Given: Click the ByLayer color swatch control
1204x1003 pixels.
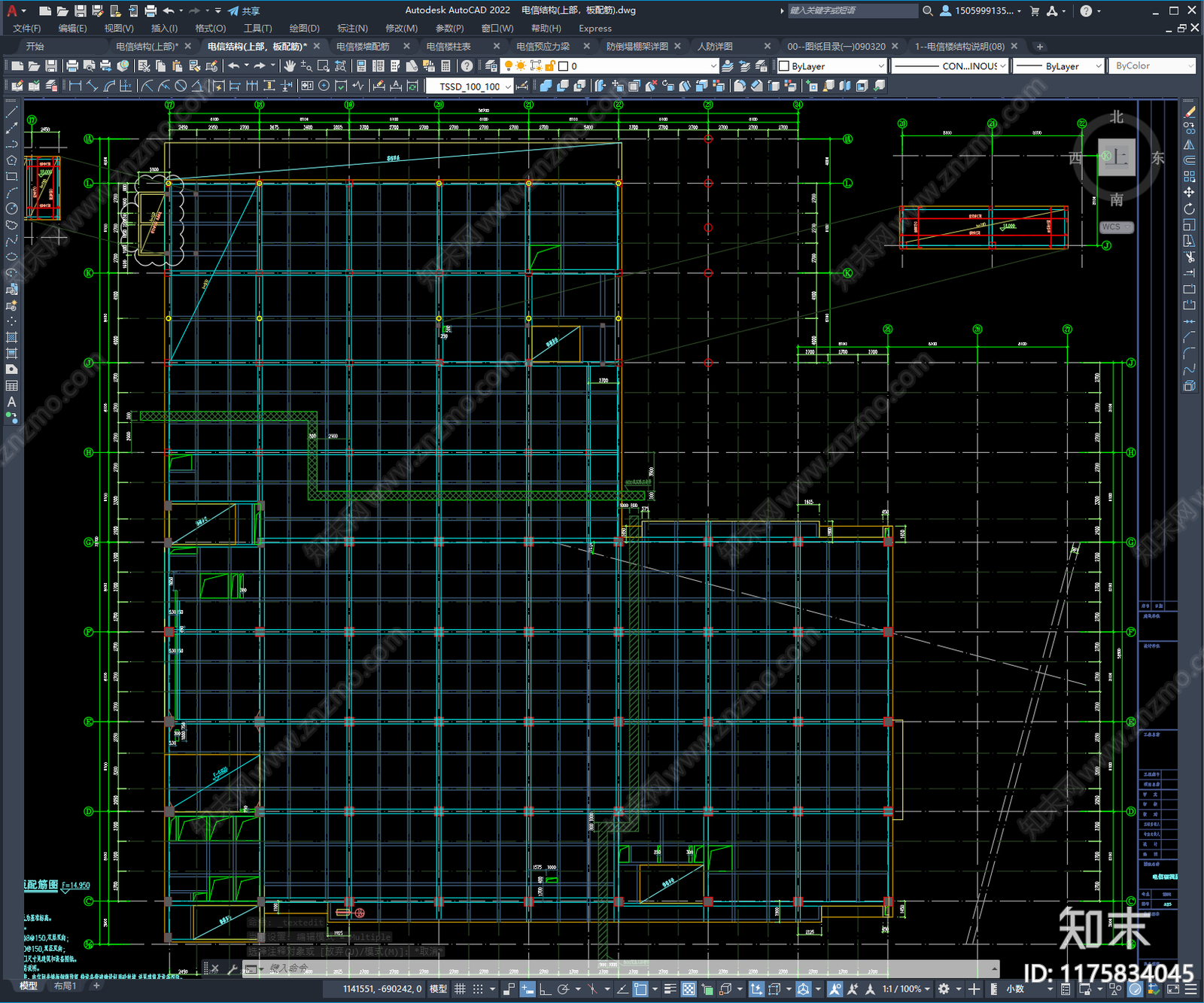Looking at the screenshot, I should coord(832,66).
